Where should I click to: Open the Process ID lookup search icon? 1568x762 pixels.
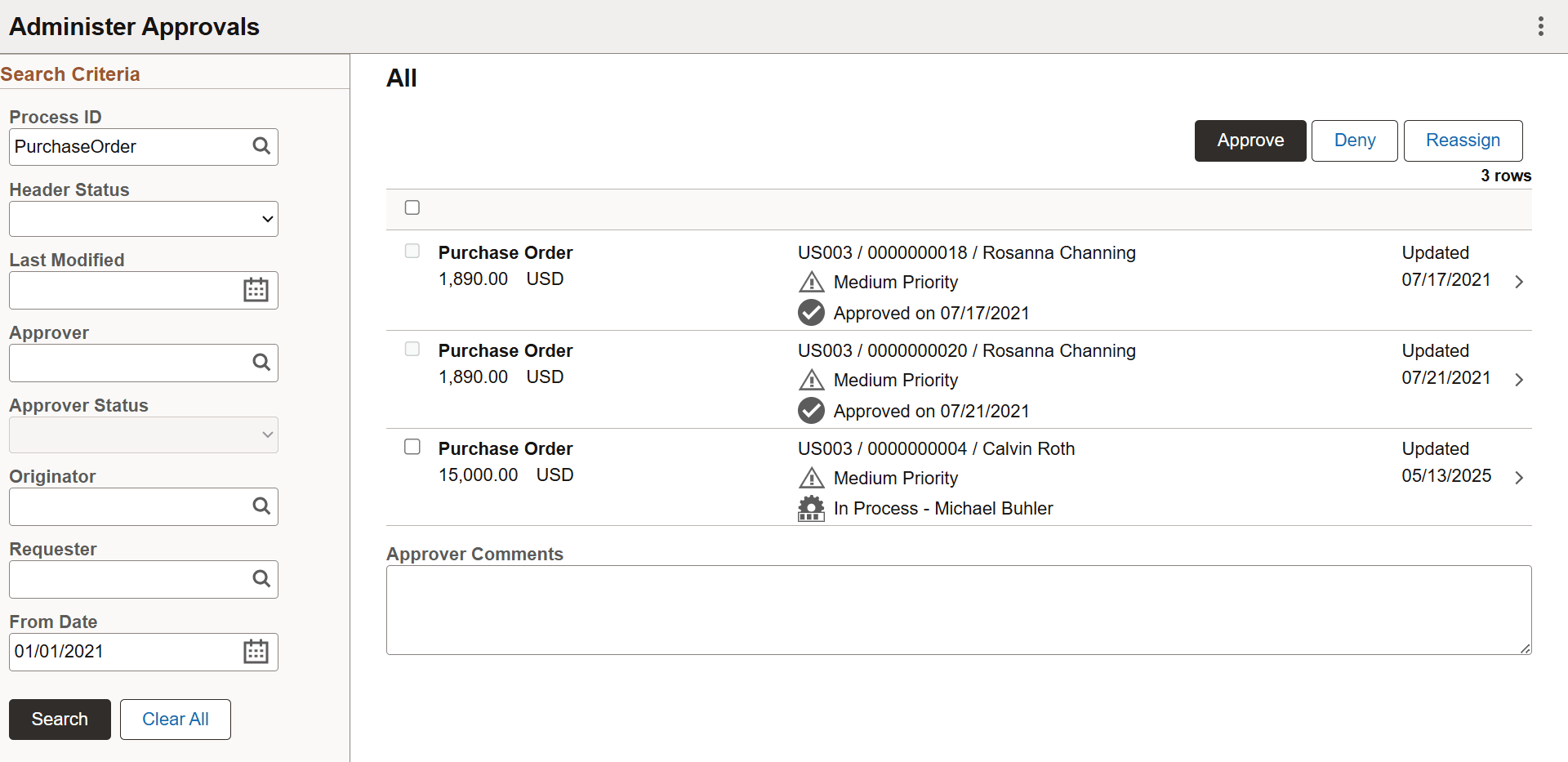(261, 146)
